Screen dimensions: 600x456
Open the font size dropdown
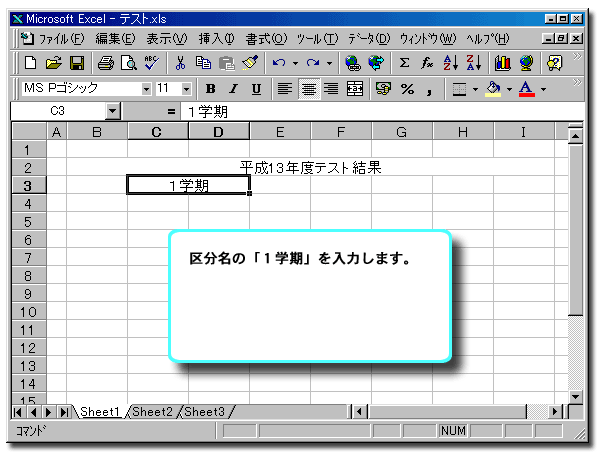click(186, 89)
